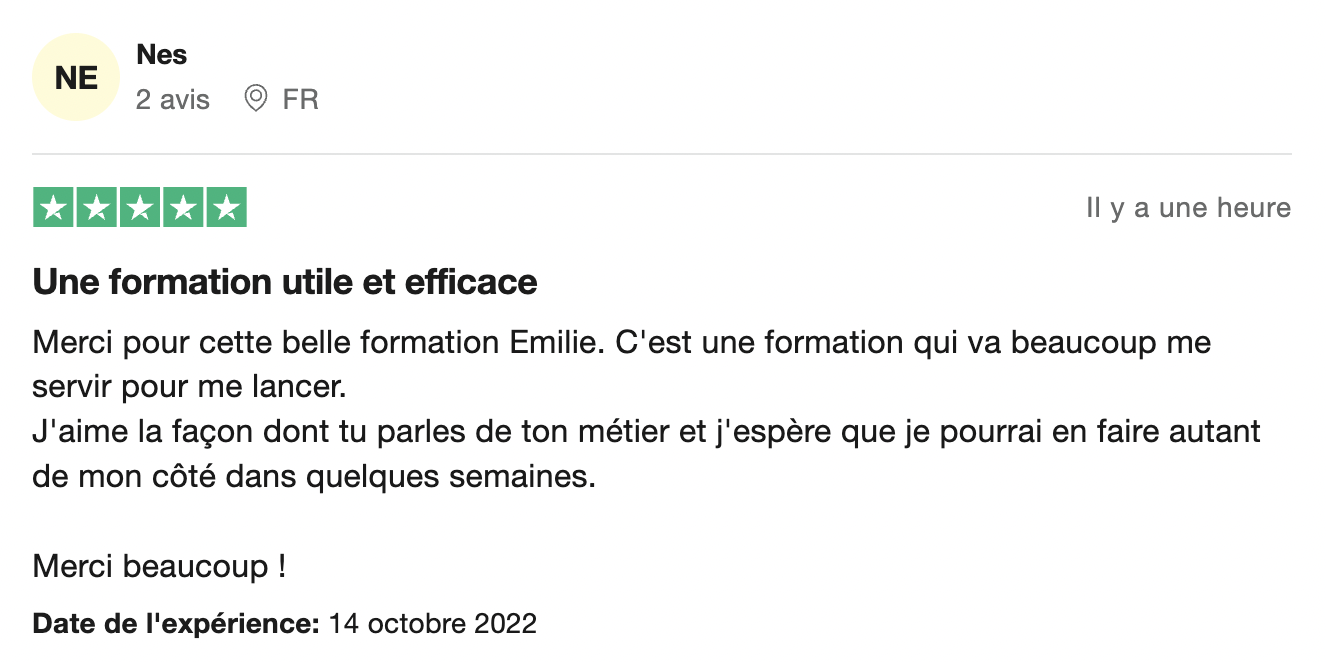Open the profile of reviewer Nes

coord(162,54)
